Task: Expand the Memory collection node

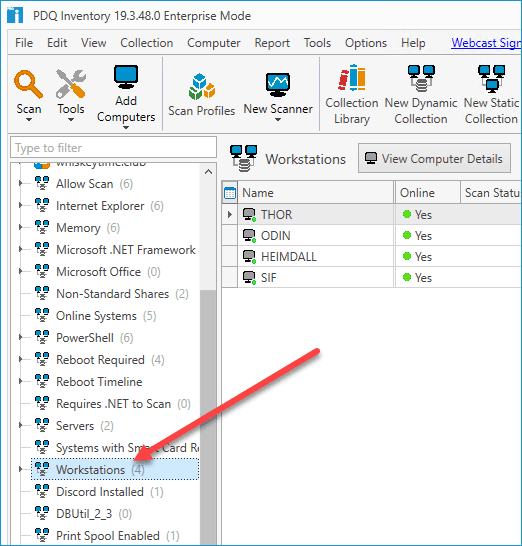Action: pos(20,227)
